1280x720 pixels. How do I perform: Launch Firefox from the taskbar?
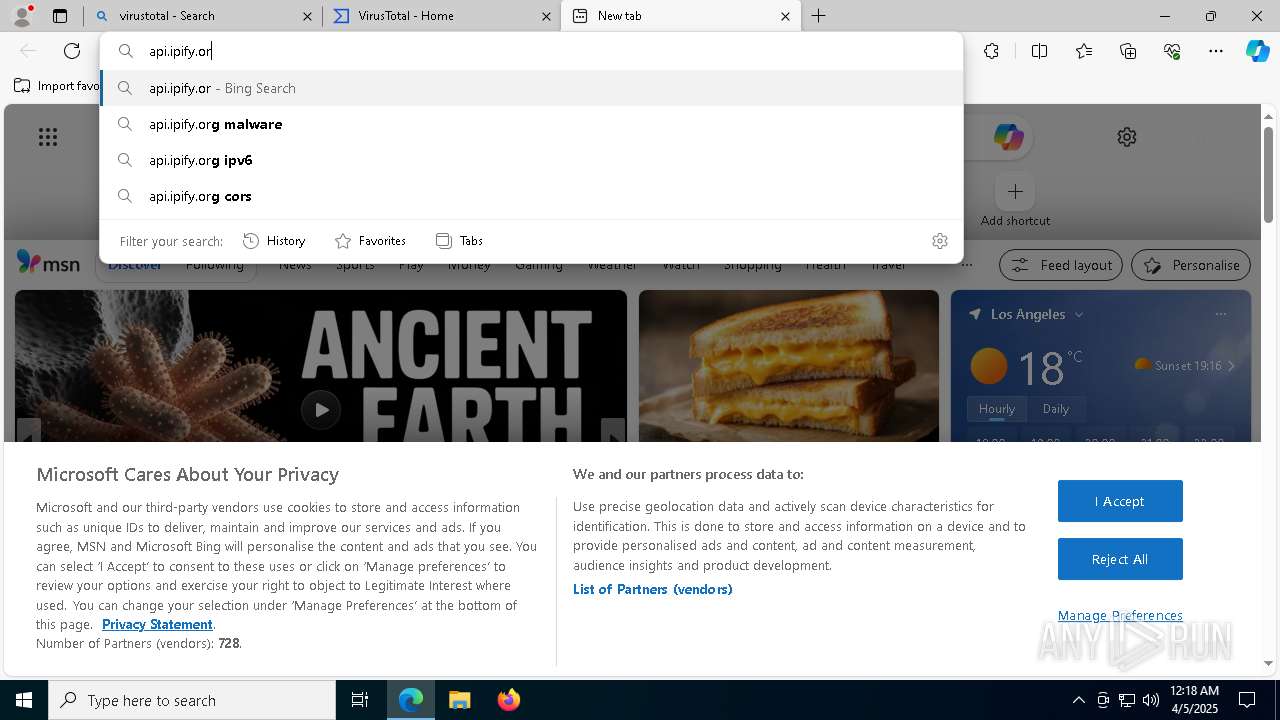pos(508,700)
